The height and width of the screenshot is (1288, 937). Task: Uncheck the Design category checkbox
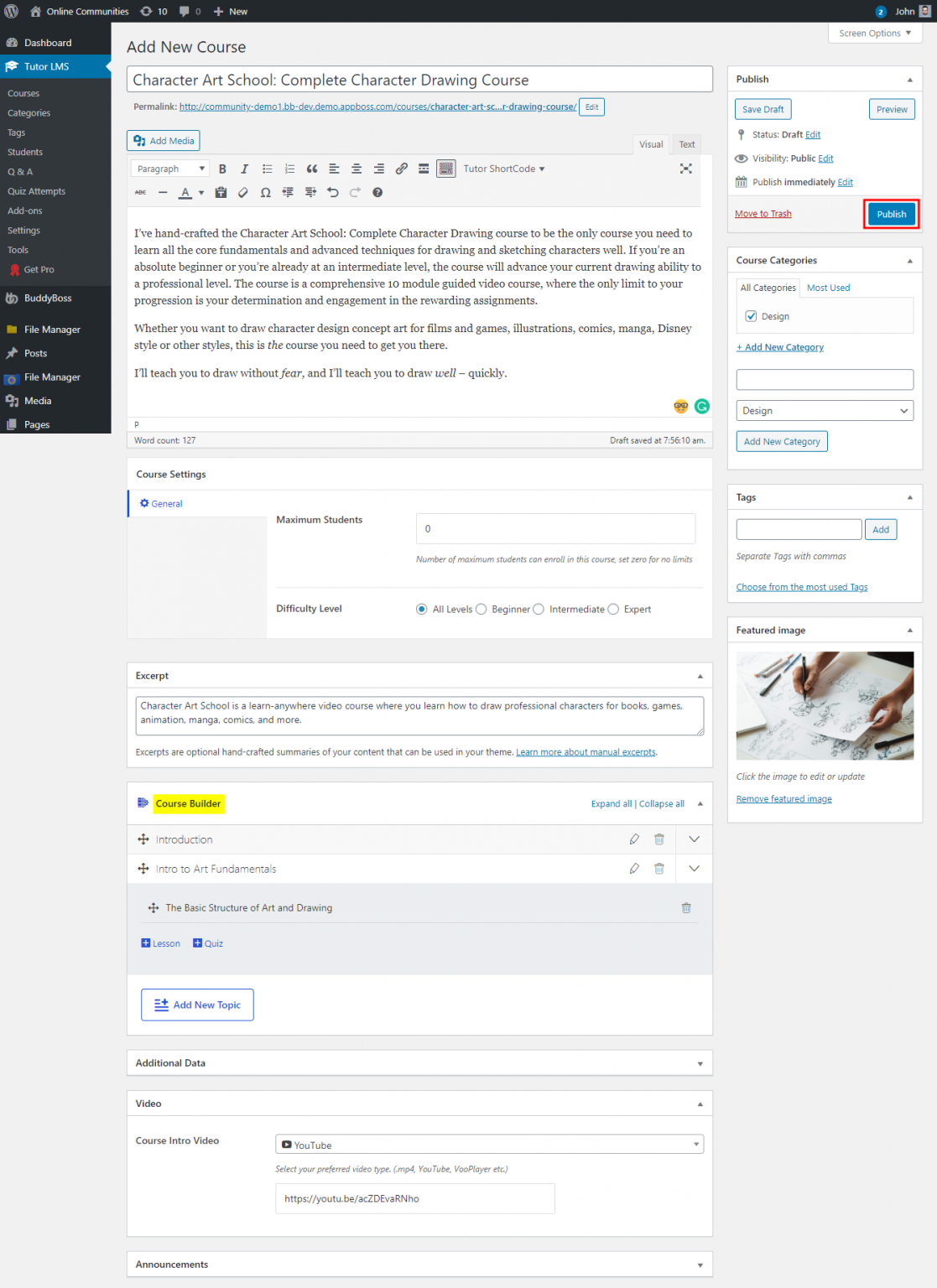coord(751,316)
